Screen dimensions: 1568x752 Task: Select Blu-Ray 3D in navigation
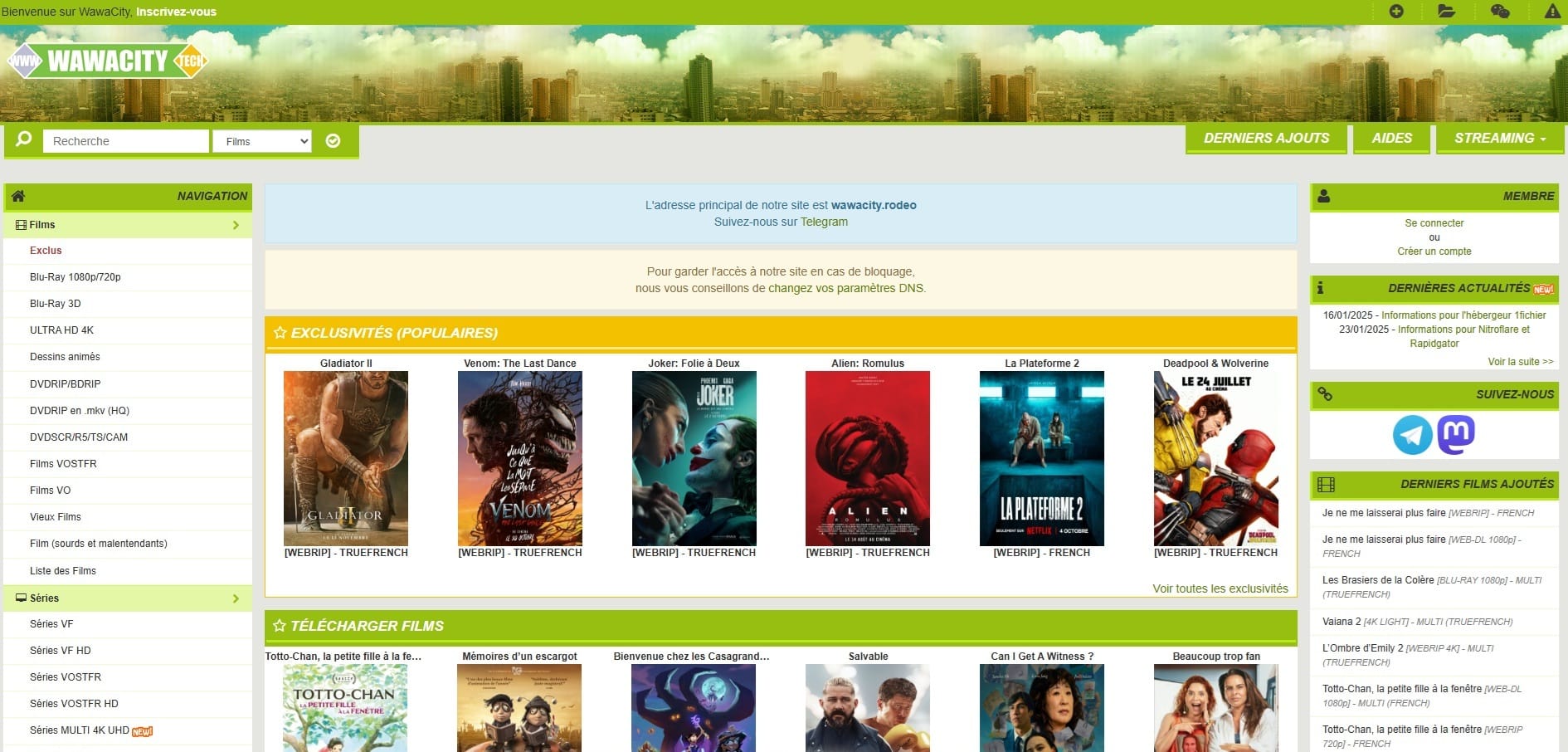[x=56, y=304]
